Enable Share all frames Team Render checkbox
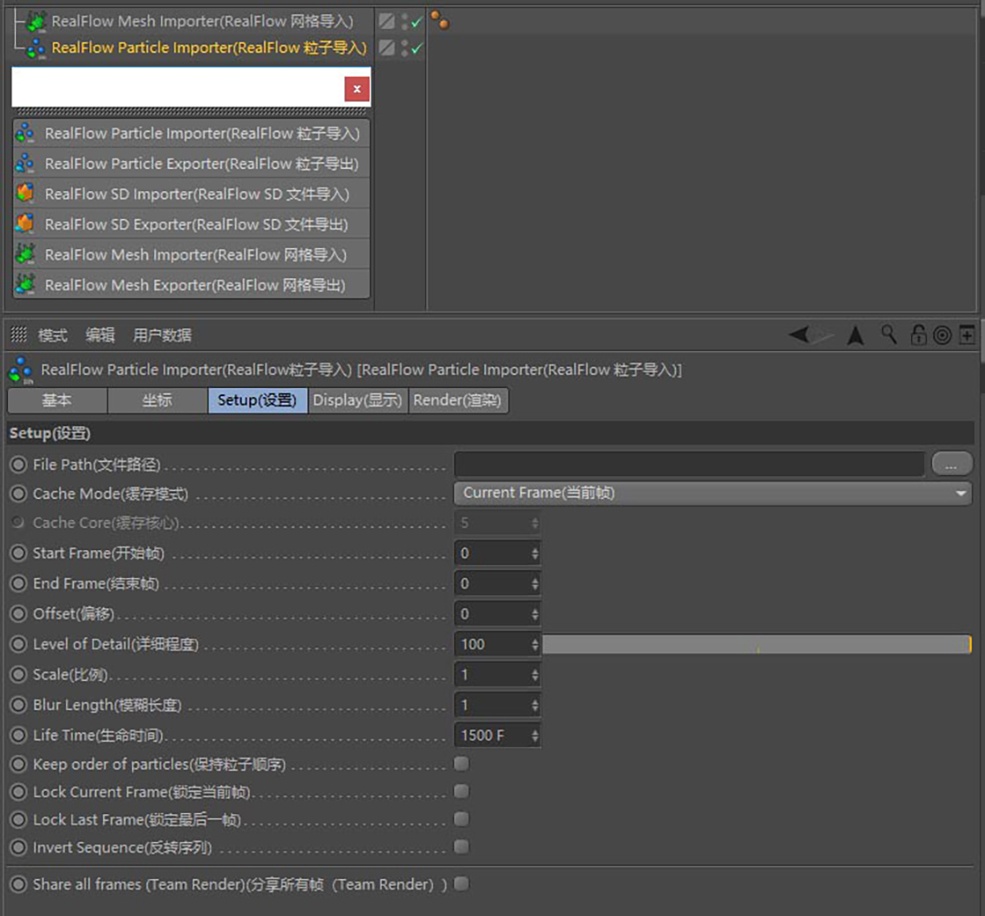Image resolution: width=985 pixels, height=916 pixels. 462,884
